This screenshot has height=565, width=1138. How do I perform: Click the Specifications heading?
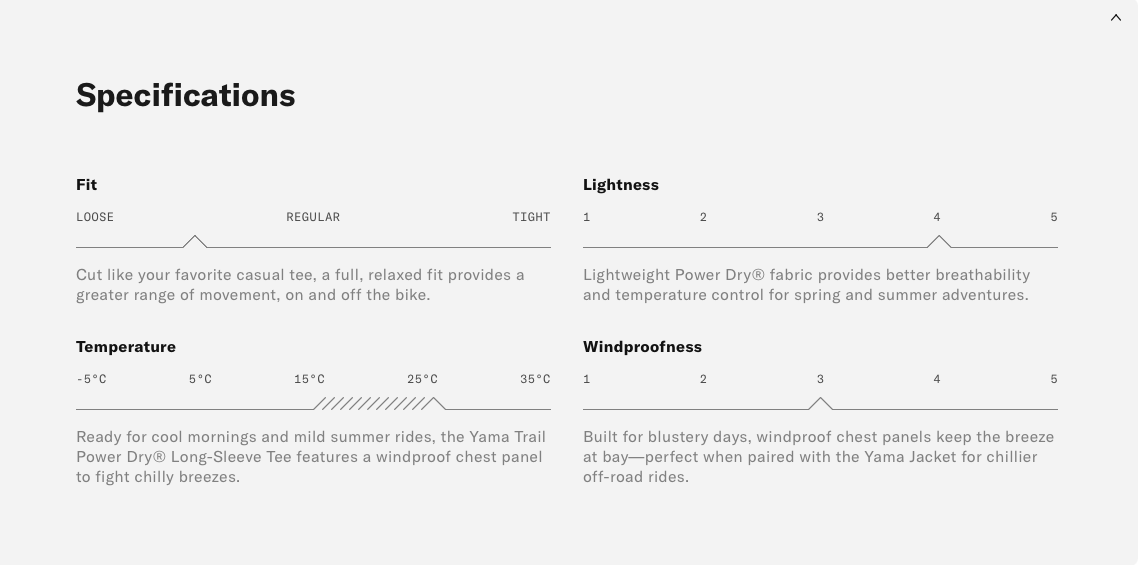coord(186,95)
